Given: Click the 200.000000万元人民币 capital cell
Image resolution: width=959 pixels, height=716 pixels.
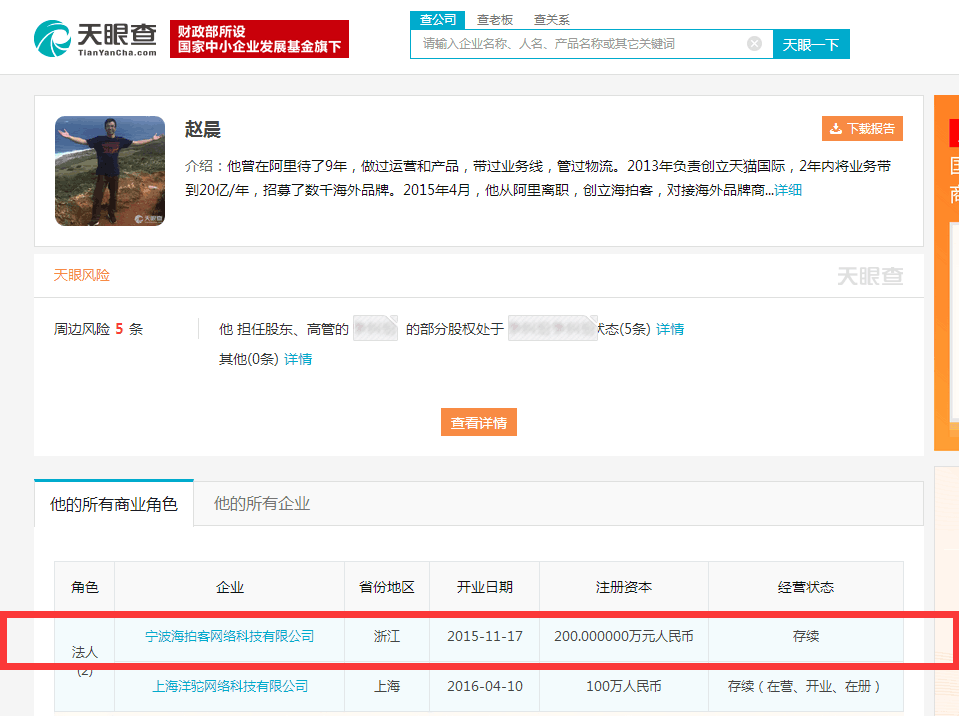Looking at the screenshot, I should [x=624, y=637].
